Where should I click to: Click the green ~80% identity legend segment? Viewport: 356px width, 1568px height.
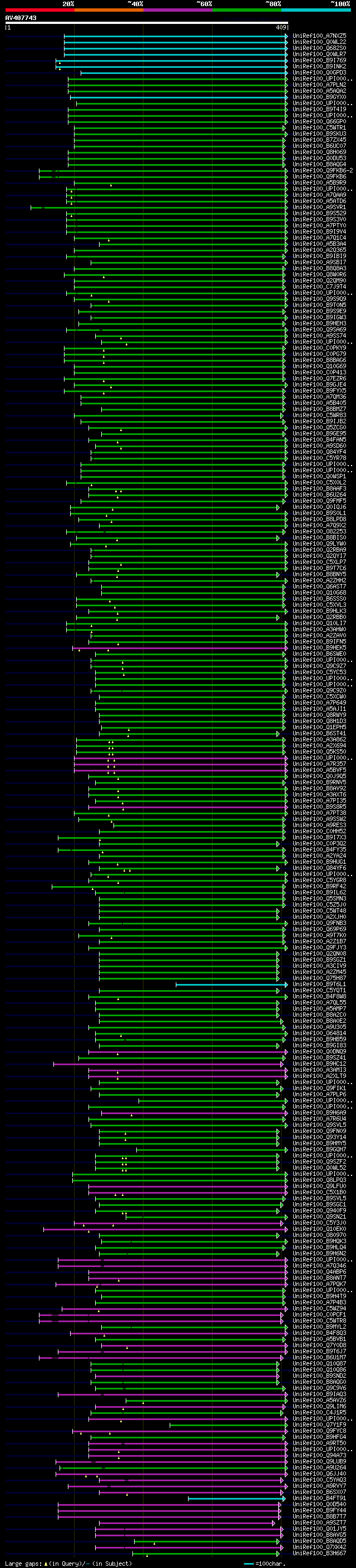tap(247, 10)
